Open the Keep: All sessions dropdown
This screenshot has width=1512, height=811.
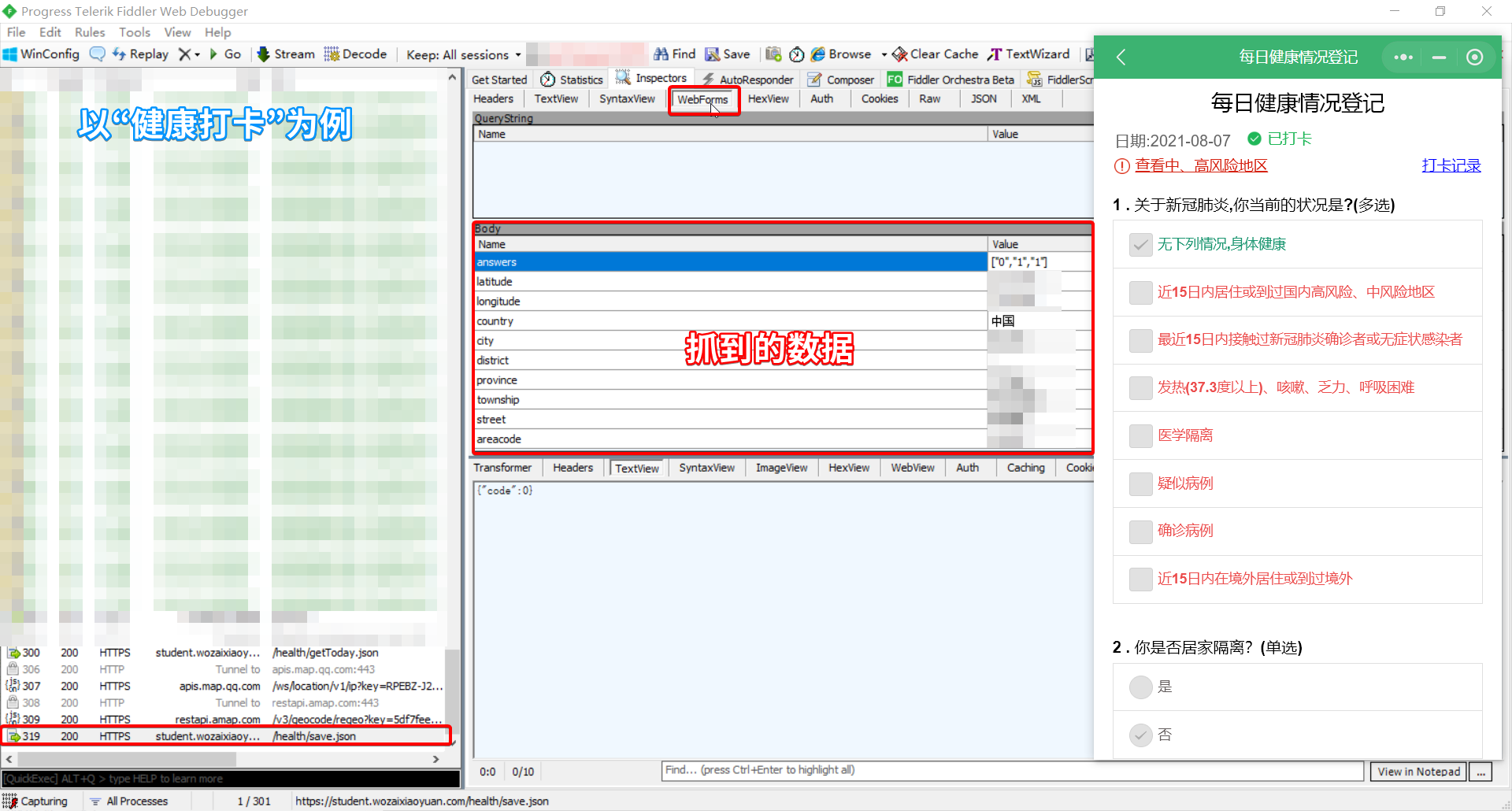click(463, 54)
